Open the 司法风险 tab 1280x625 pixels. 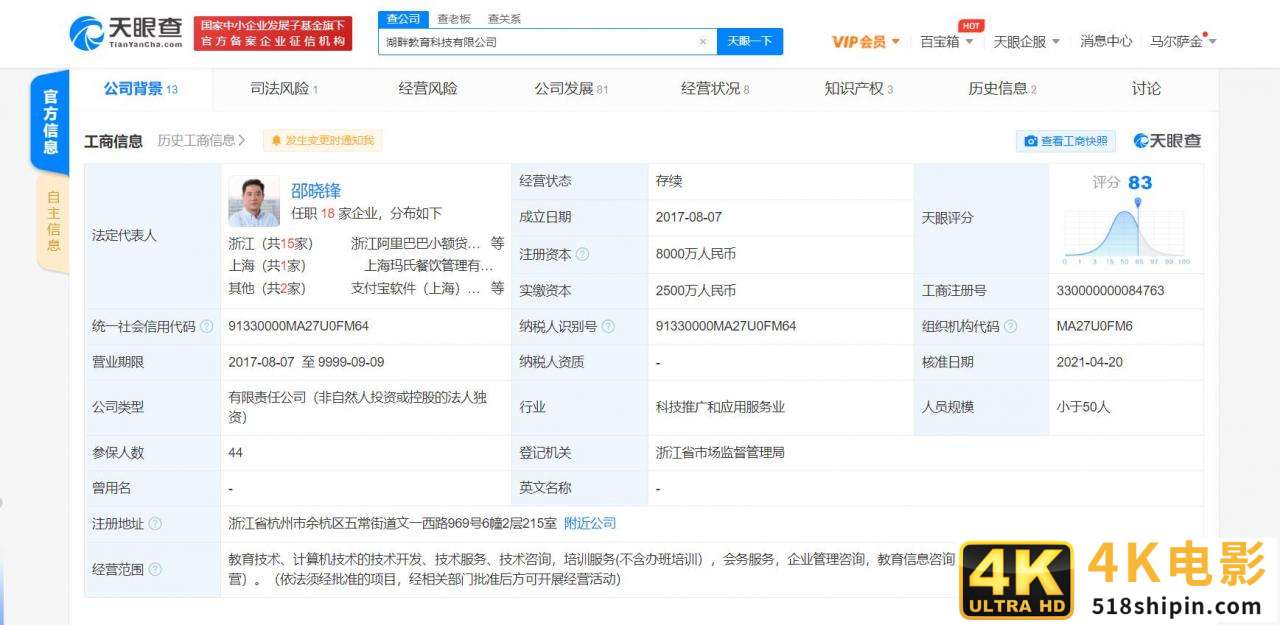click(284, 89)
